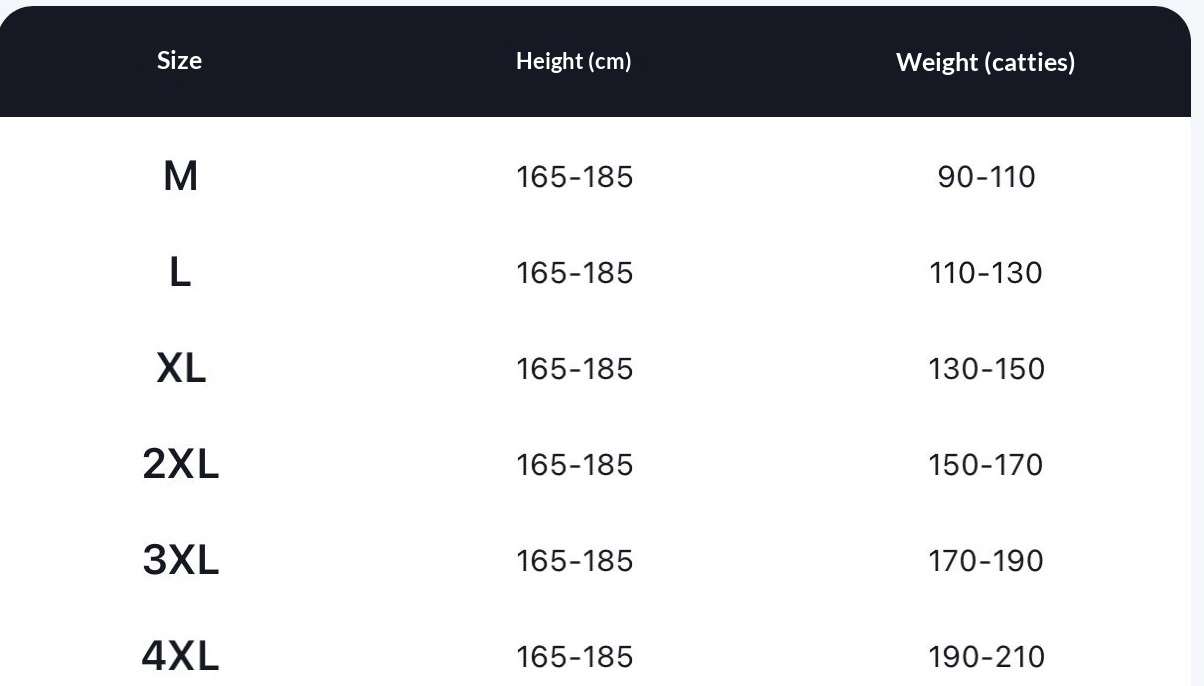Select the 2XL size label

(180, 465)
